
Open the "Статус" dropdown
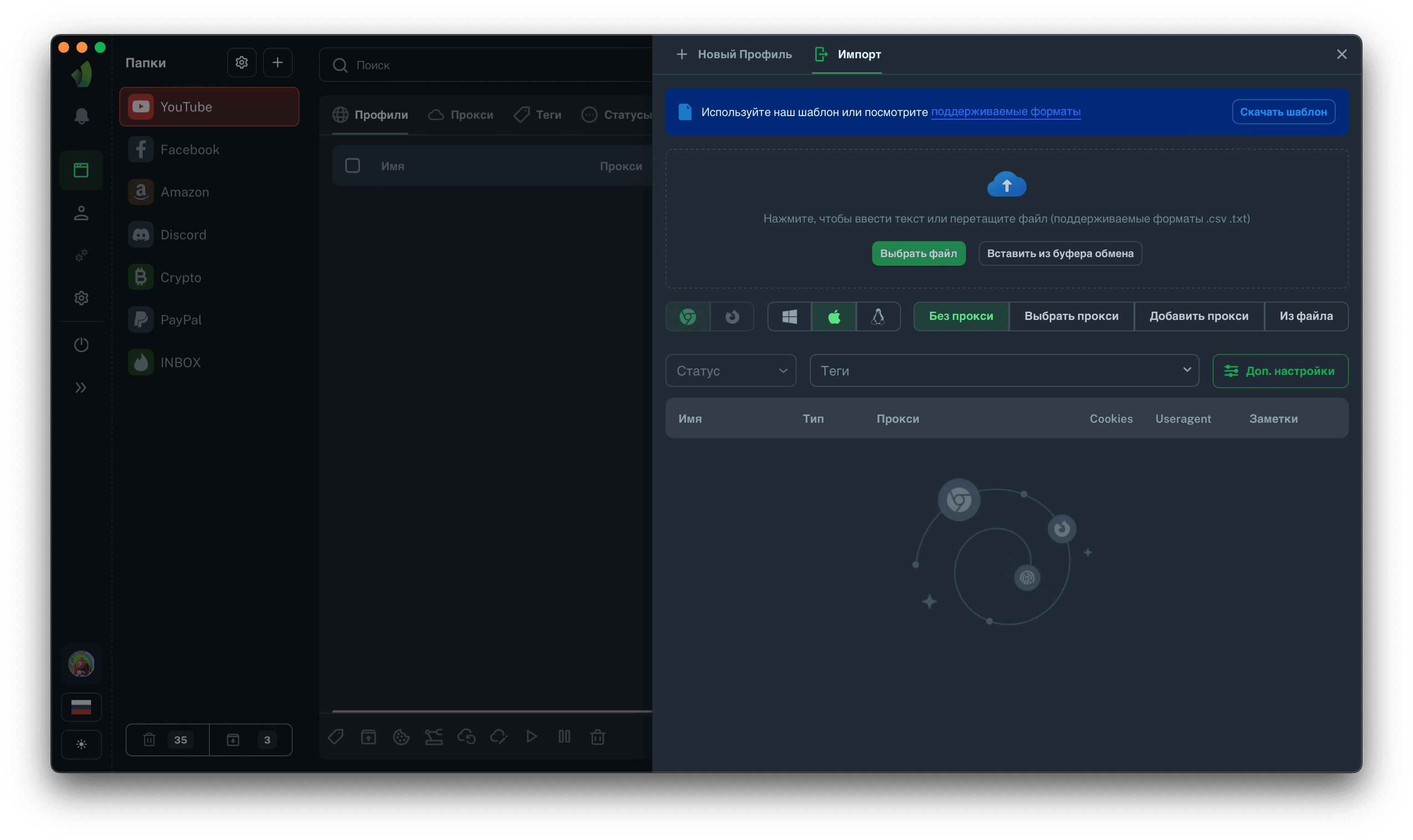click(x=730, y=371)
